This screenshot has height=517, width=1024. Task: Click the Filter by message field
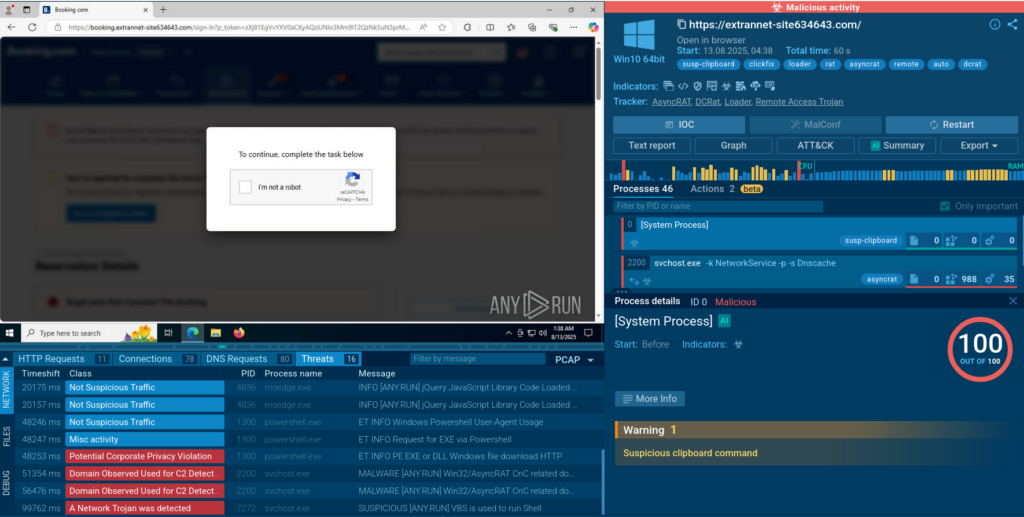pos(477,359)
